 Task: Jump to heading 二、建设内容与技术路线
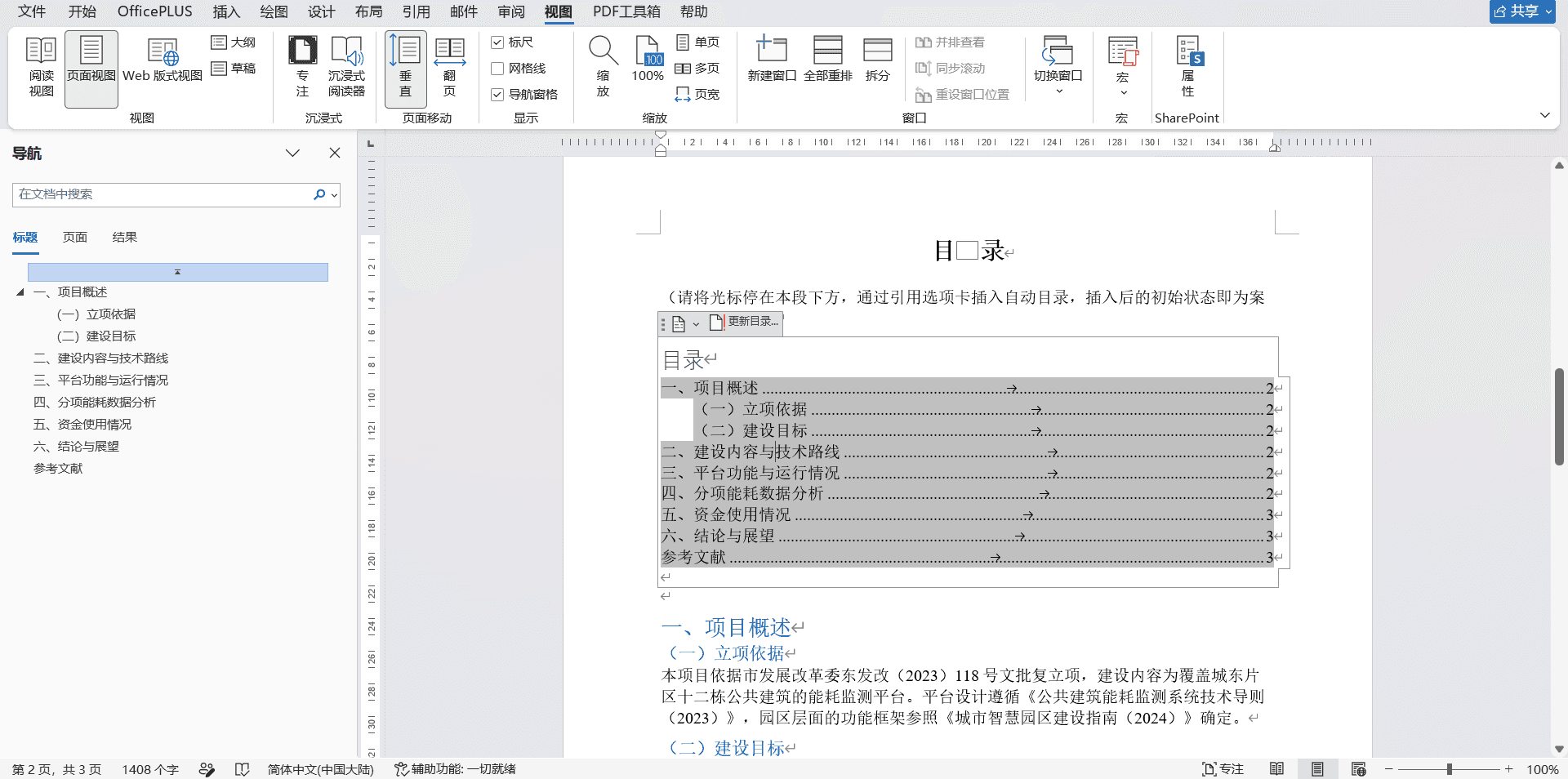click(x=100, y=358)
